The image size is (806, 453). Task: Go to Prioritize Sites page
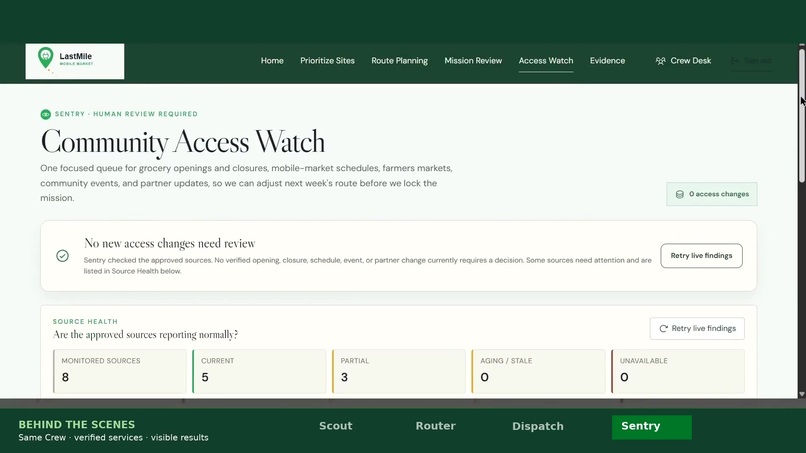[x=327, y=61]
